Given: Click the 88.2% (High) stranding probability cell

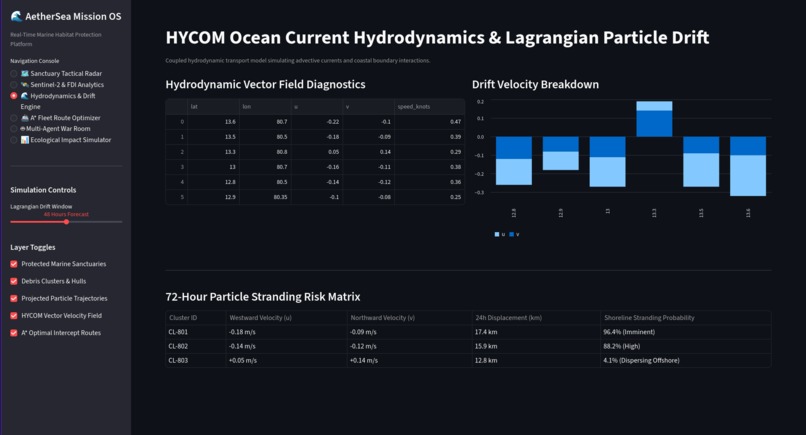Looking at the screenshot, I should tap(685, 346).
